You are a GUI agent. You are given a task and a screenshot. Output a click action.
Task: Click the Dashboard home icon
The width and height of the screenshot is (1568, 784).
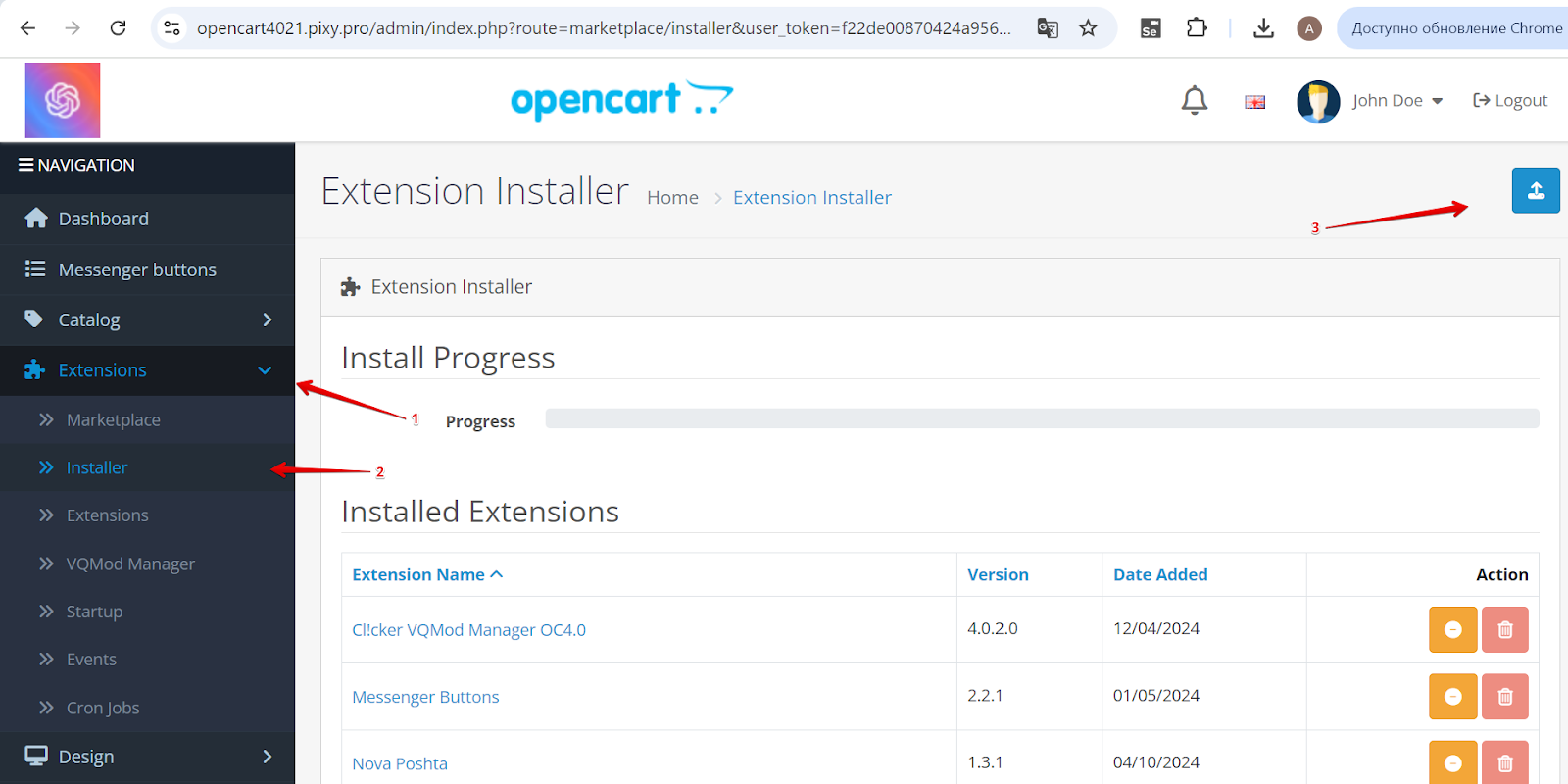tap(36, 218)
